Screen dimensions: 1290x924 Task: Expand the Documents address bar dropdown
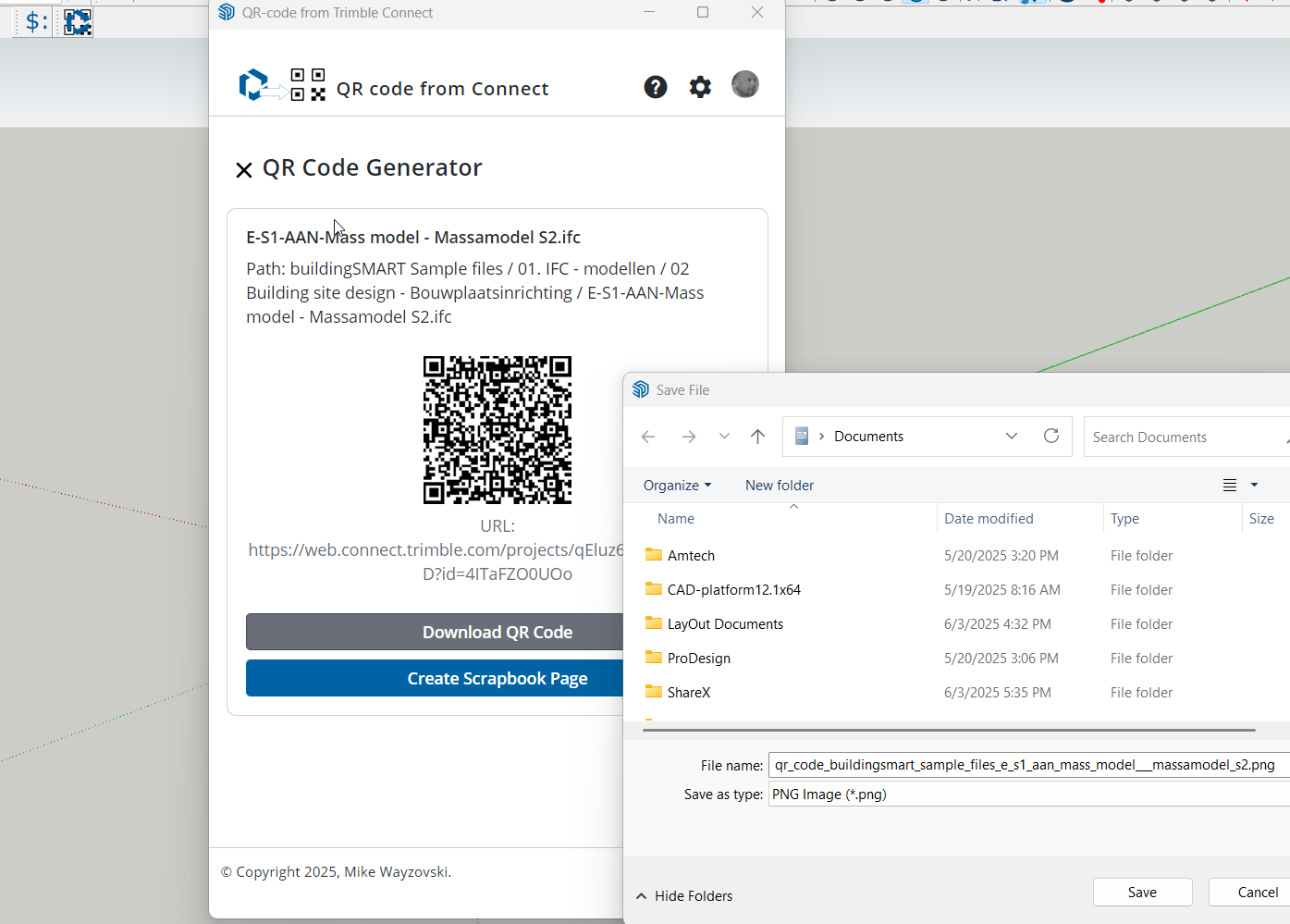[1011, 437]
